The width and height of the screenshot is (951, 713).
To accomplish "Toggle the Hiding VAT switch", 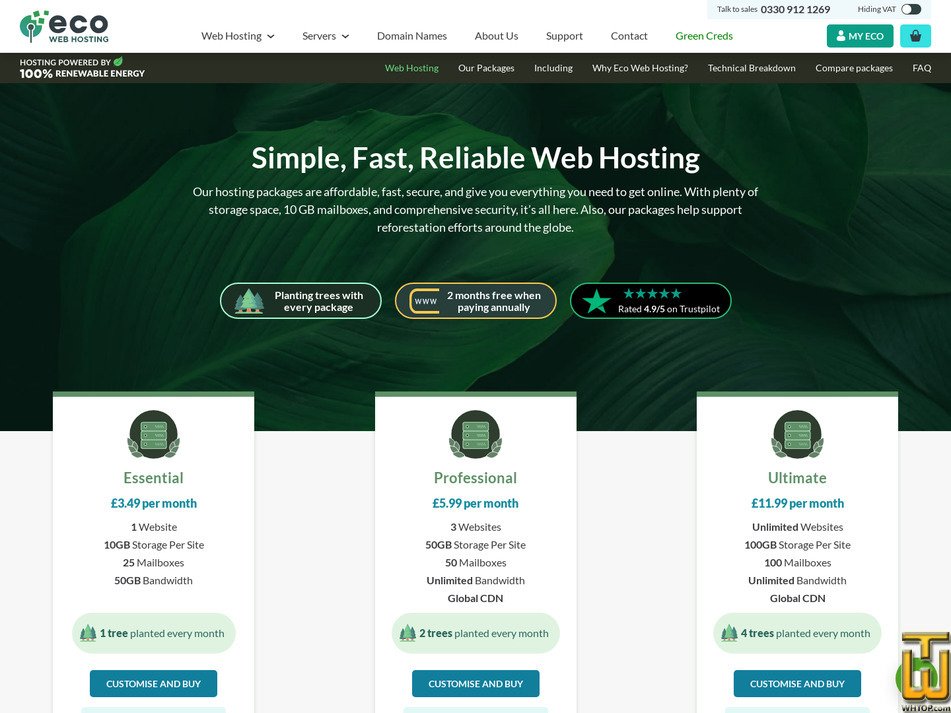I will pos(912,8).
